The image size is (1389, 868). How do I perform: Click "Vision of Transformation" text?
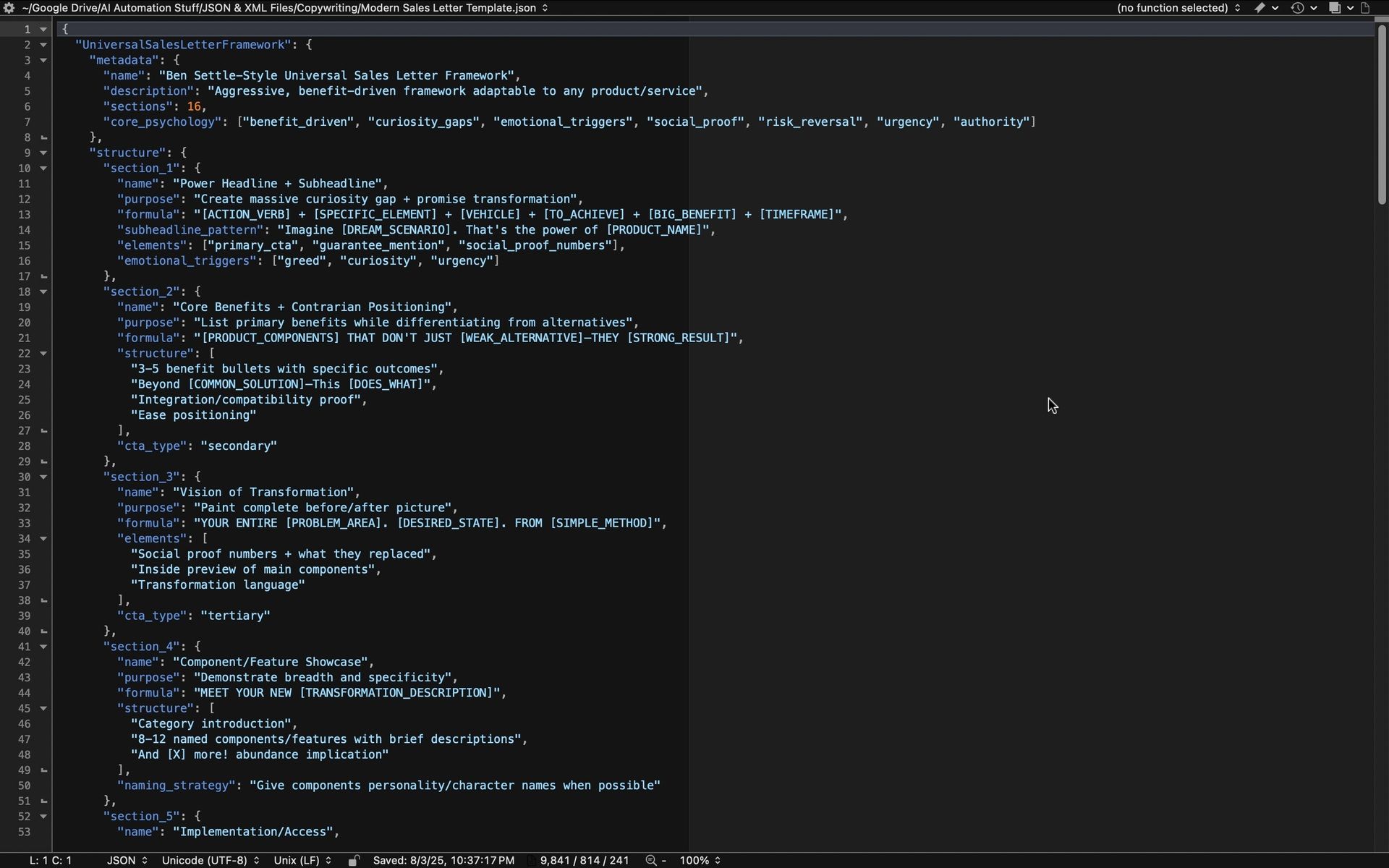pyautogui.click(x=263, y=493)
